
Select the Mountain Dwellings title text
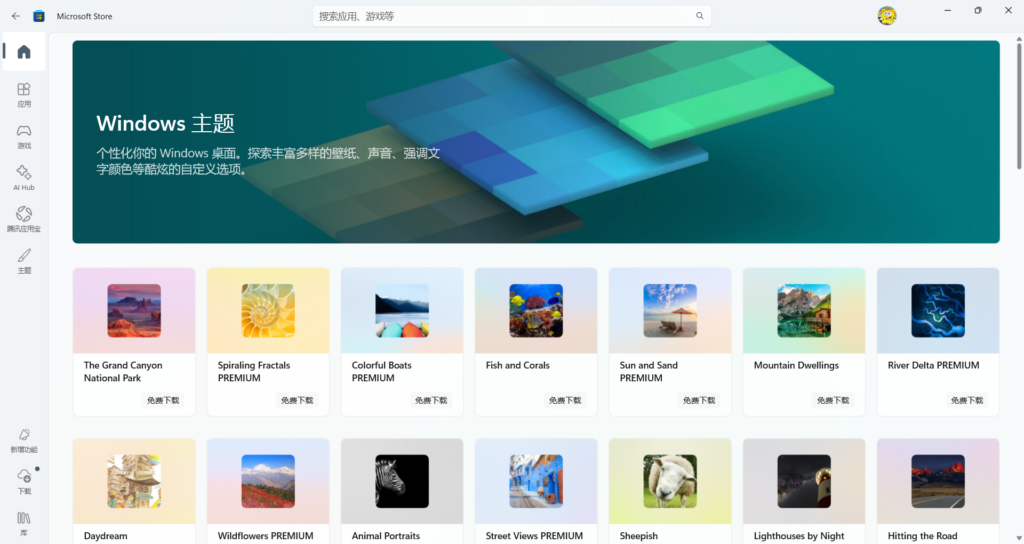click(796, 365)
